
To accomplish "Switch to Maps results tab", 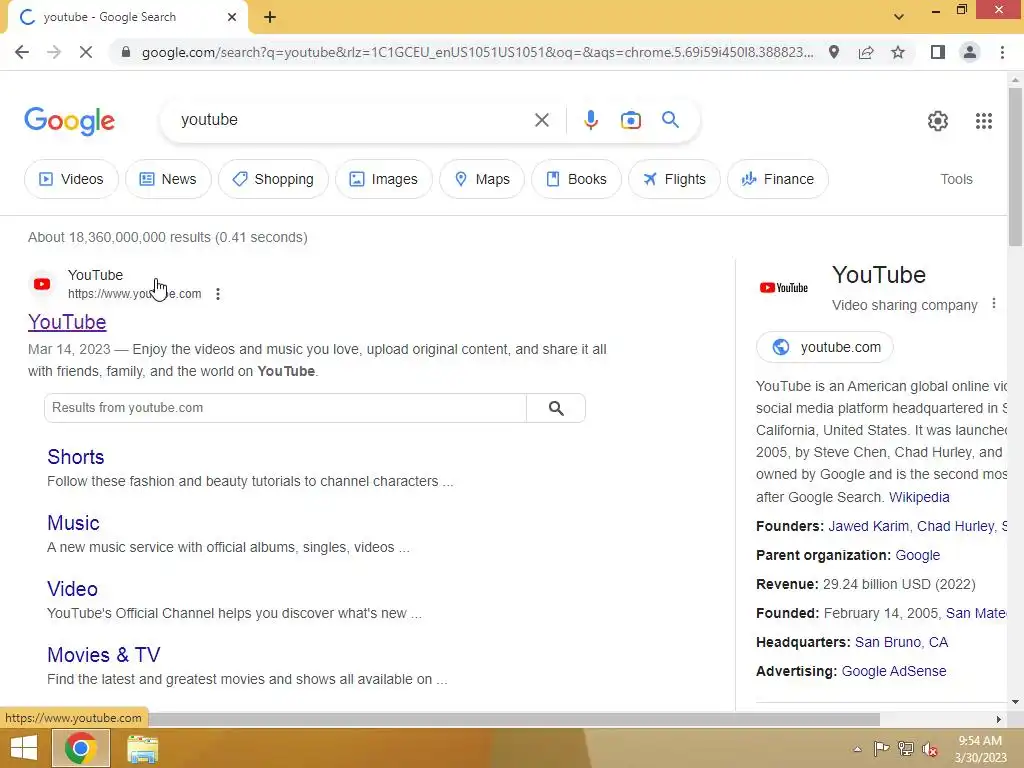I will (x=482, y=179).
